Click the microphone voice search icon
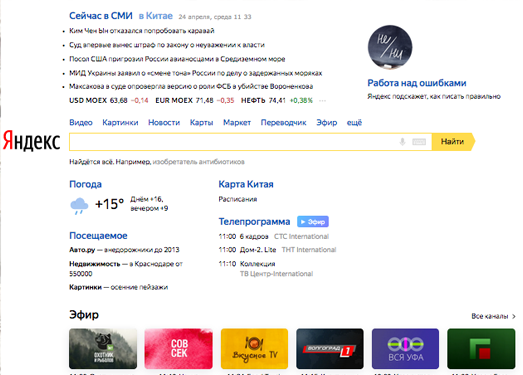Viewport: 523px width, 375px height. [x=402, y=142]
